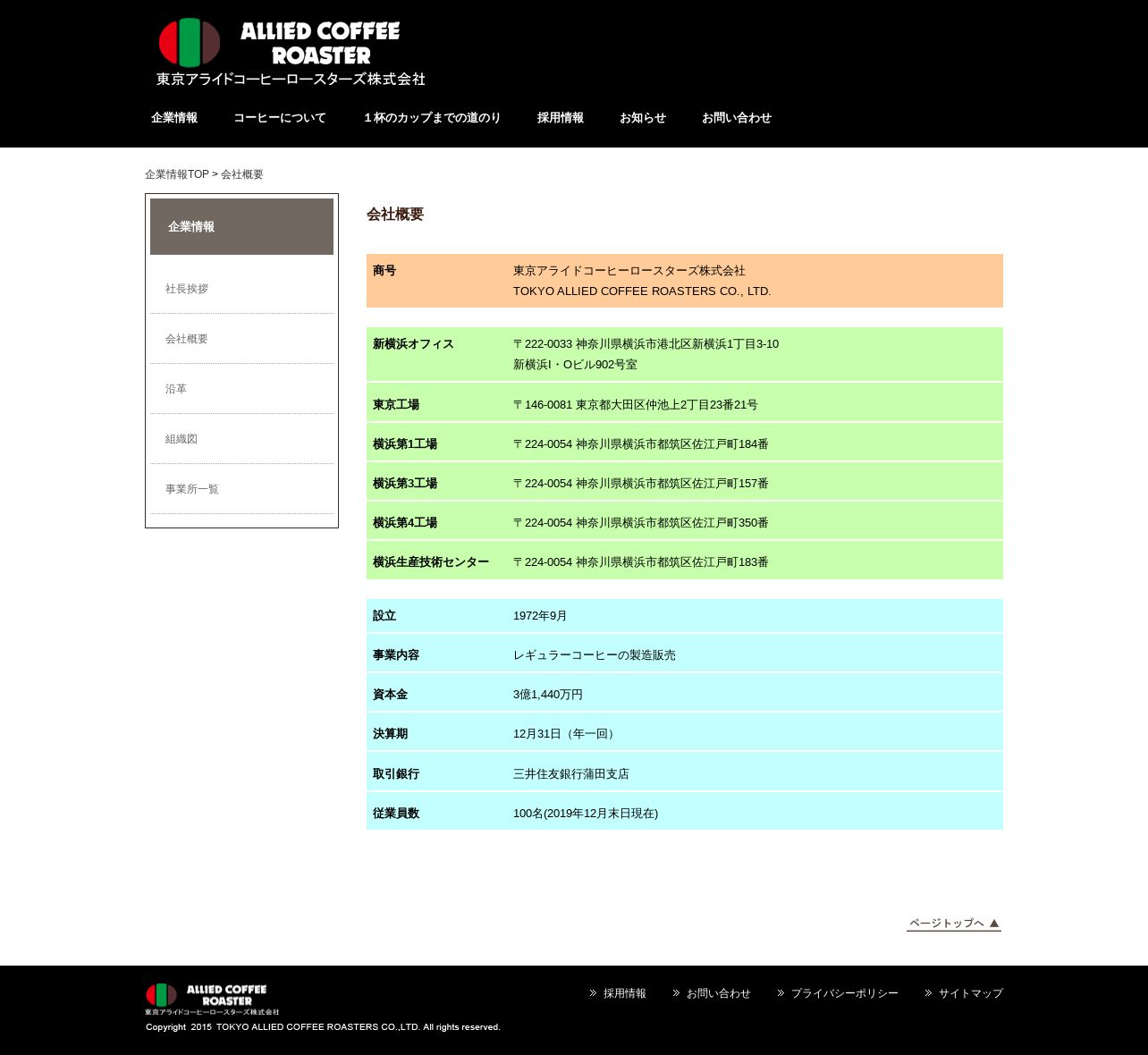The width and height of the screenshot is (1148, 1055).
Task: Click the footer 採用情報 link
Action: 624,993
